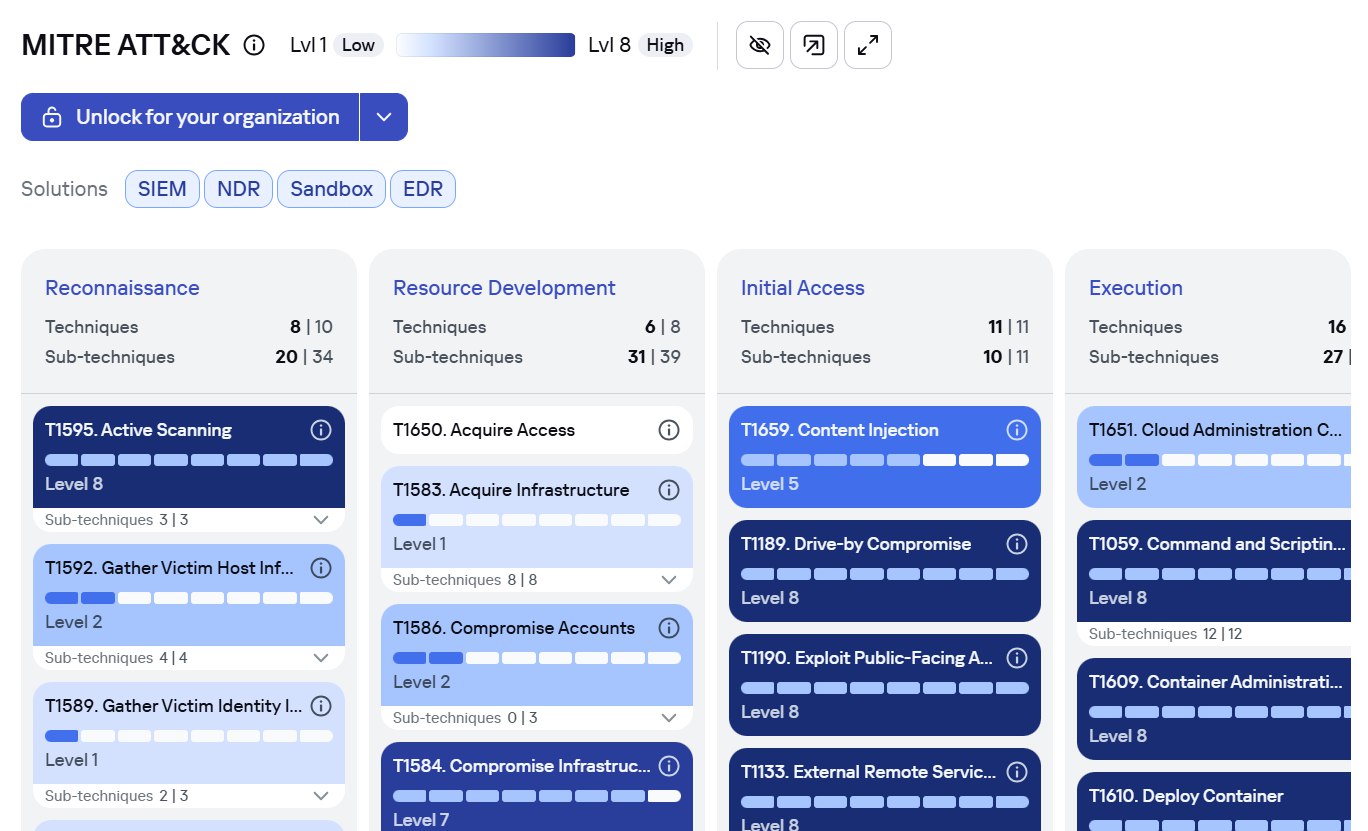Click the T1609. Container Administration title
The width and height of the screenshot is (1368, 831).
(x=1216, y=682)
